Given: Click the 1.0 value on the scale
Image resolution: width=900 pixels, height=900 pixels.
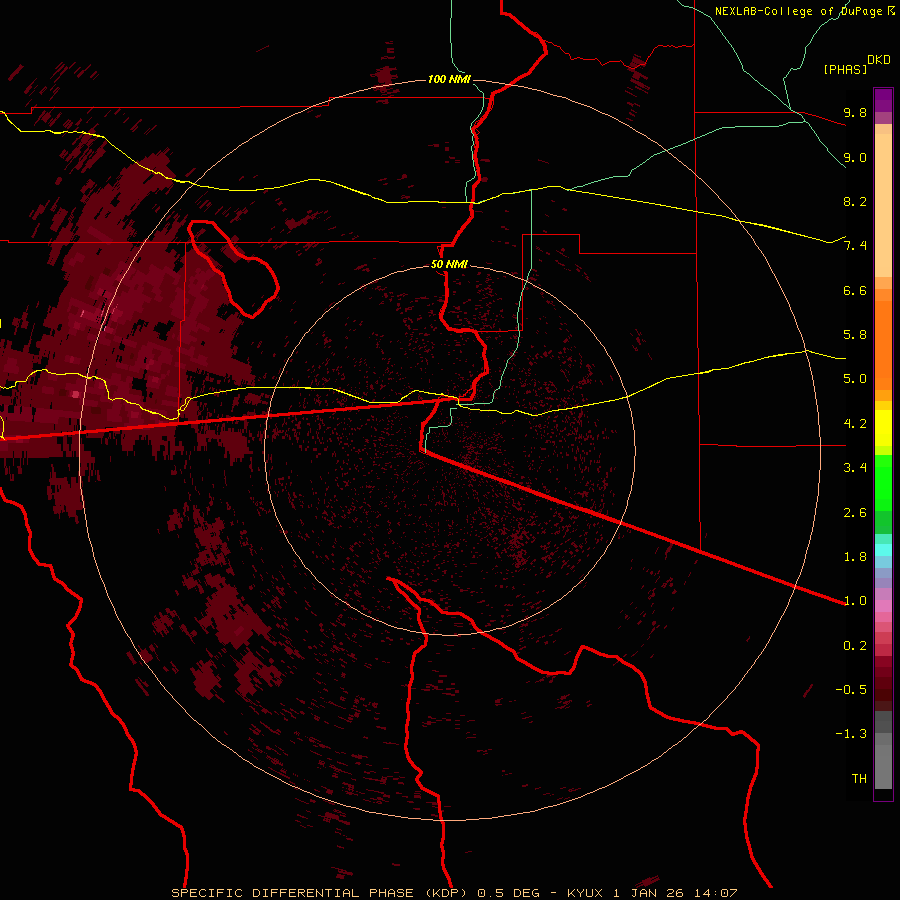Looking at the screenshot, I should click(855, 601).
